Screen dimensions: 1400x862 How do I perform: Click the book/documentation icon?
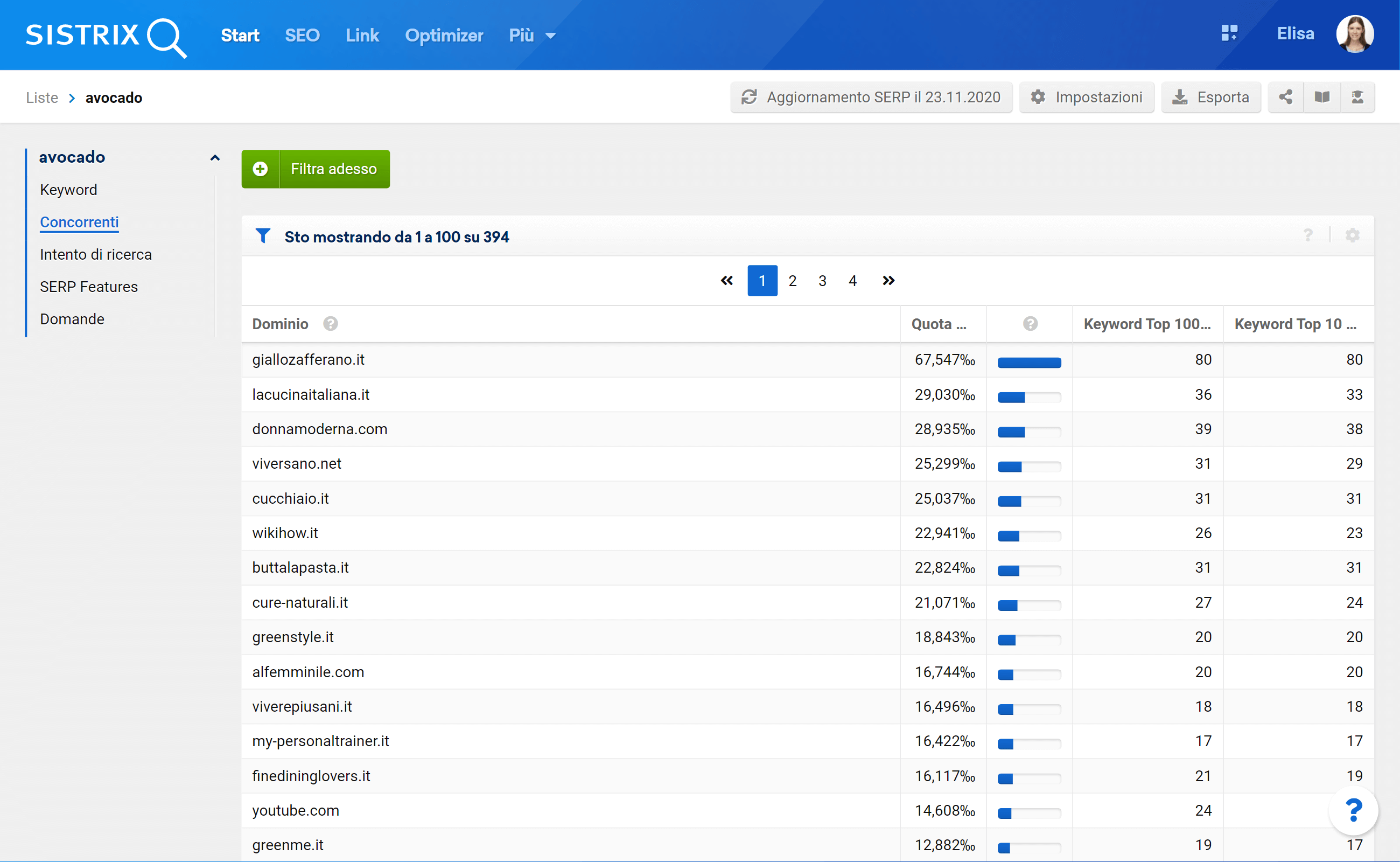(x=1322, y=97)
